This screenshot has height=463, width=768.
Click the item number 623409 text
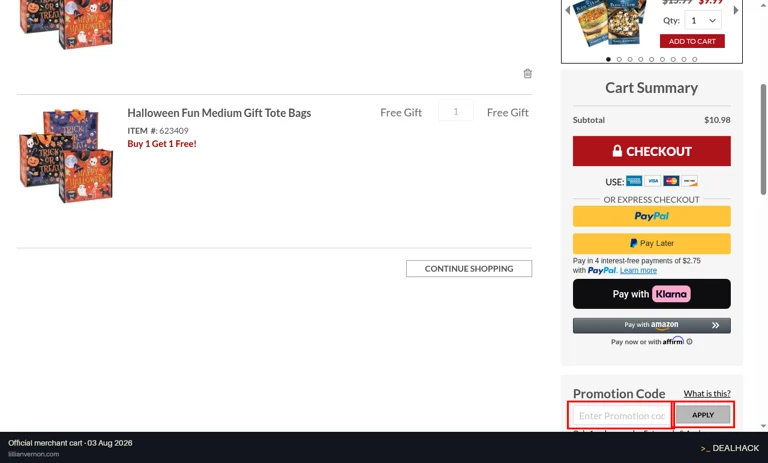[173, 131]
